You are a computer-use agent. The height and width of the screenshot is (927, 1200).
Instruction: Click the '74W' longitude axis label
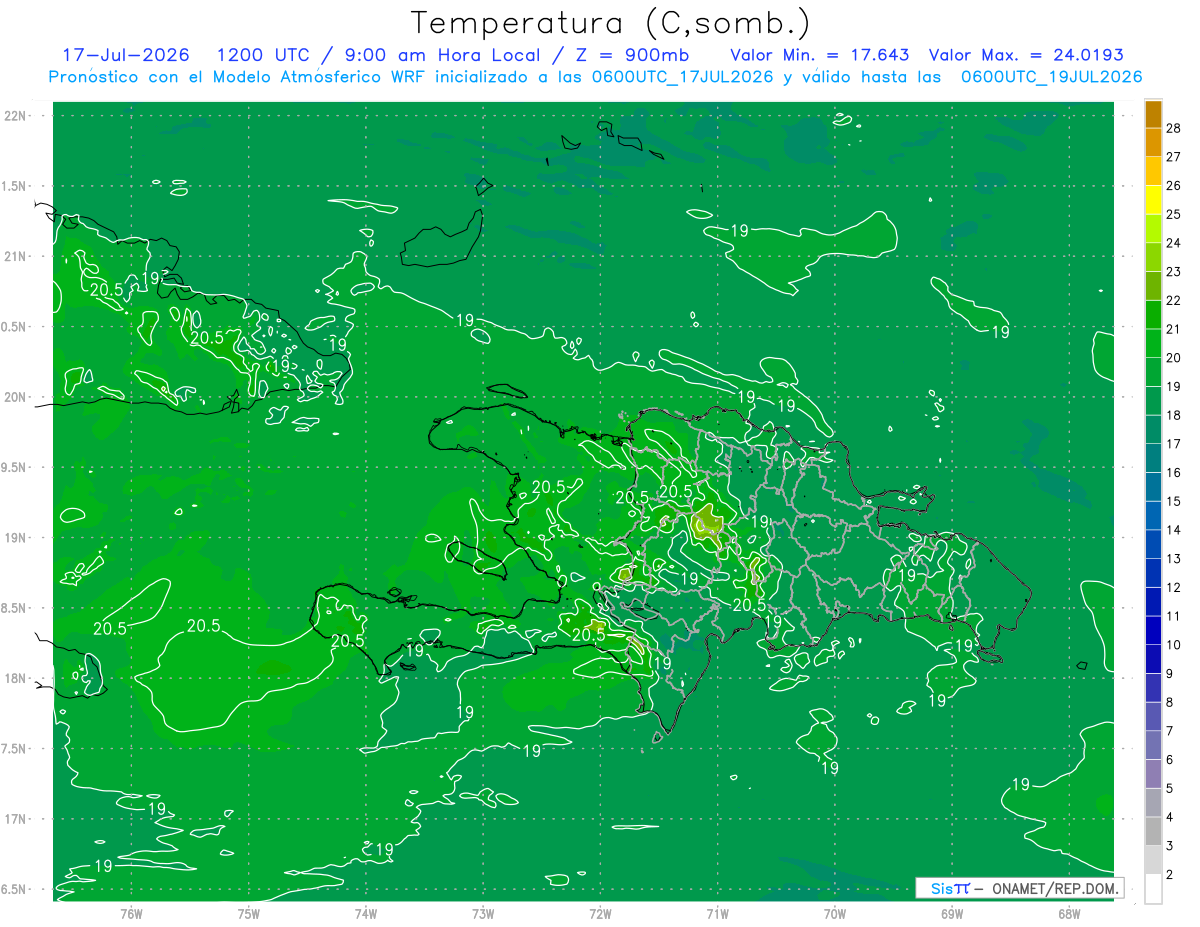pyautogui.click(x=366, y=913)
